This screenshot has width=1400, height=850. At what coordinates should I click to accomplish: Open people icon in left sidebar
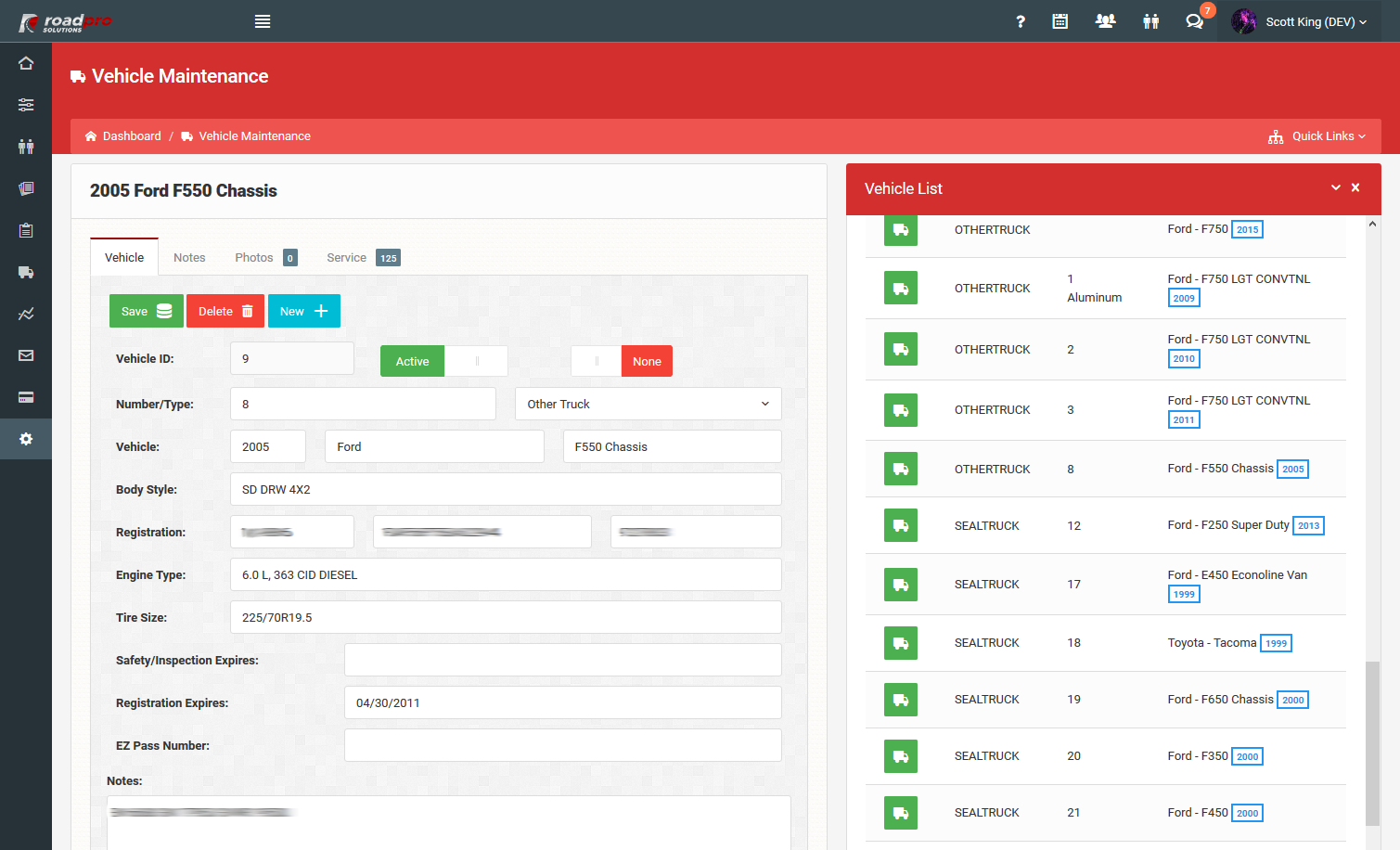pyautogui.click(x=26, y=147)
